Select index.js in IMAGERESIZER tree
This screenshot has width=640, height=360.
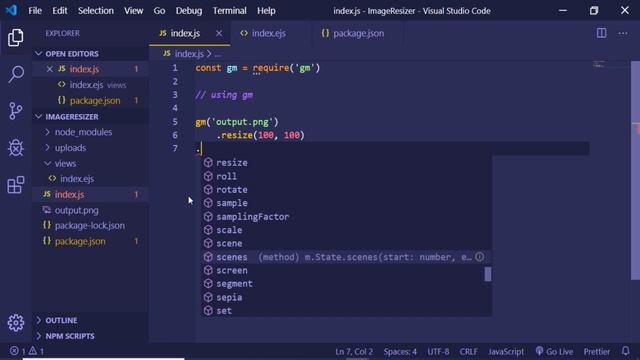[90, 194]
